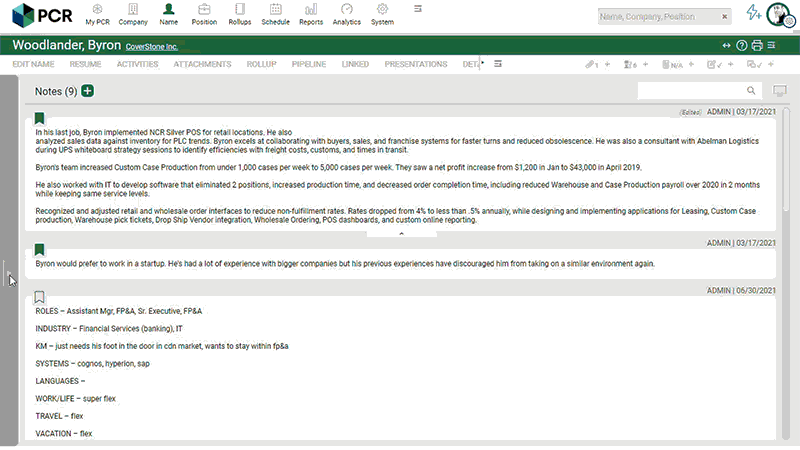Switch to the PRESENTATIONS tab
This screenshot has height=450, width=800.
[x=416, y=64]
